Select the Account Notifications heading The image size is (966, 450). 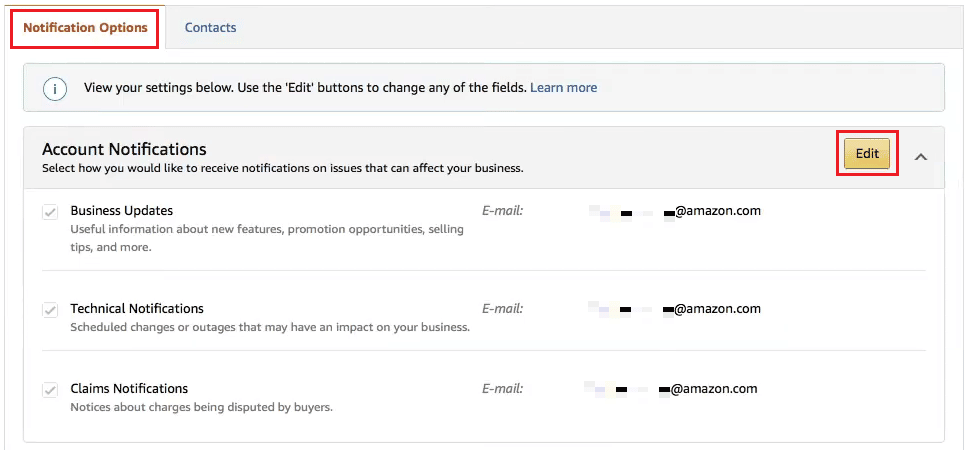pos(124,149)
